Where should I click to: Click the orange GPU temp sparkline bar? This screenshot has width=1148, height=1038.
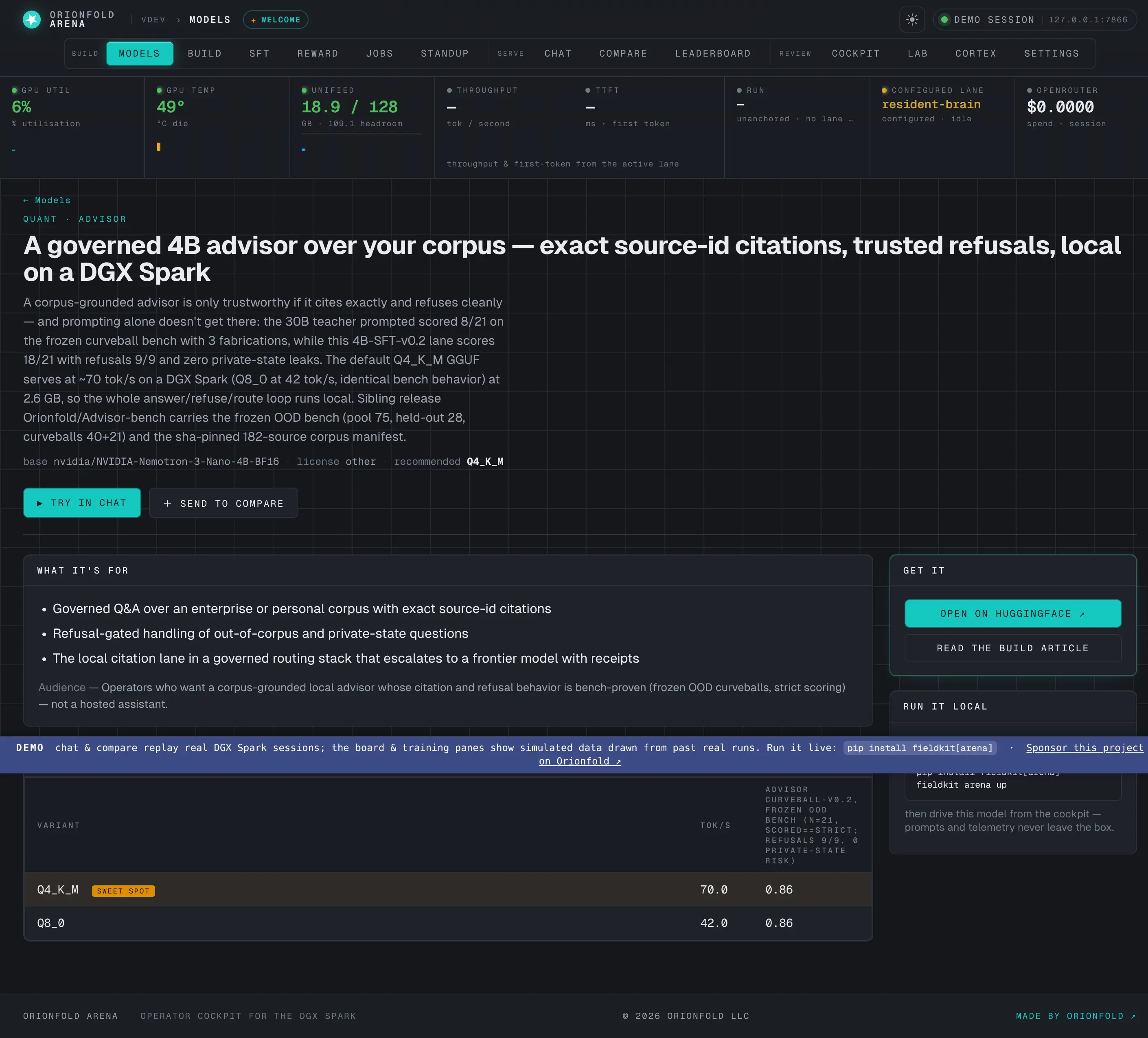coord(158,147)
